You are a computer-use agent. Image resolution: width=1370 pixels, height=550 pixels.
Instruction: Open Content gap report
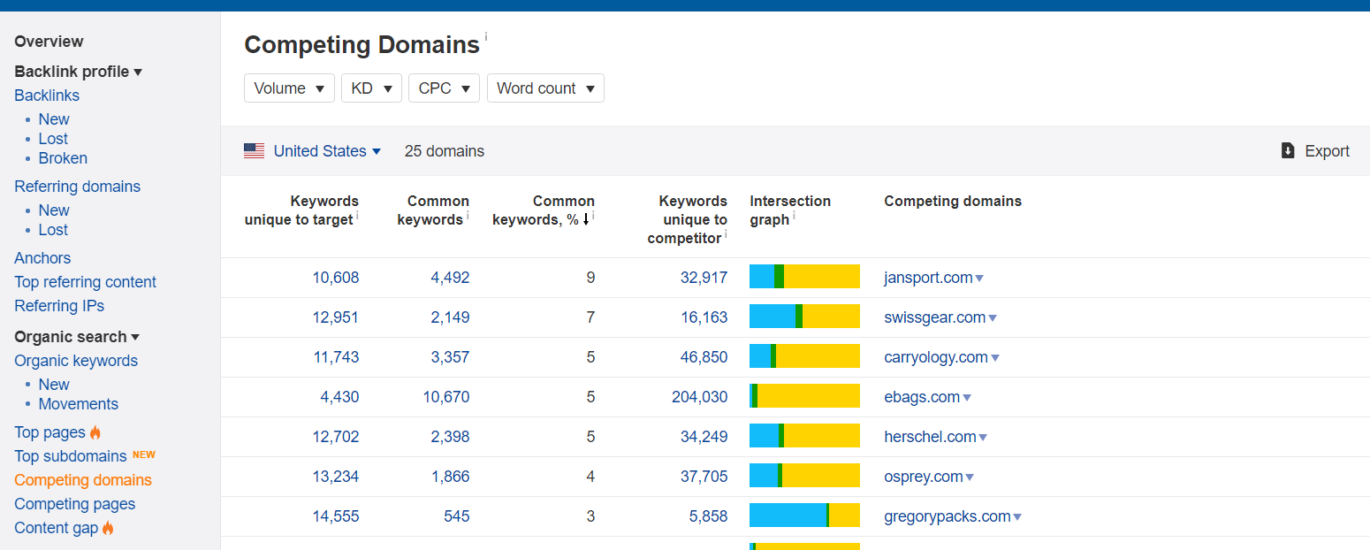point(56,528)
